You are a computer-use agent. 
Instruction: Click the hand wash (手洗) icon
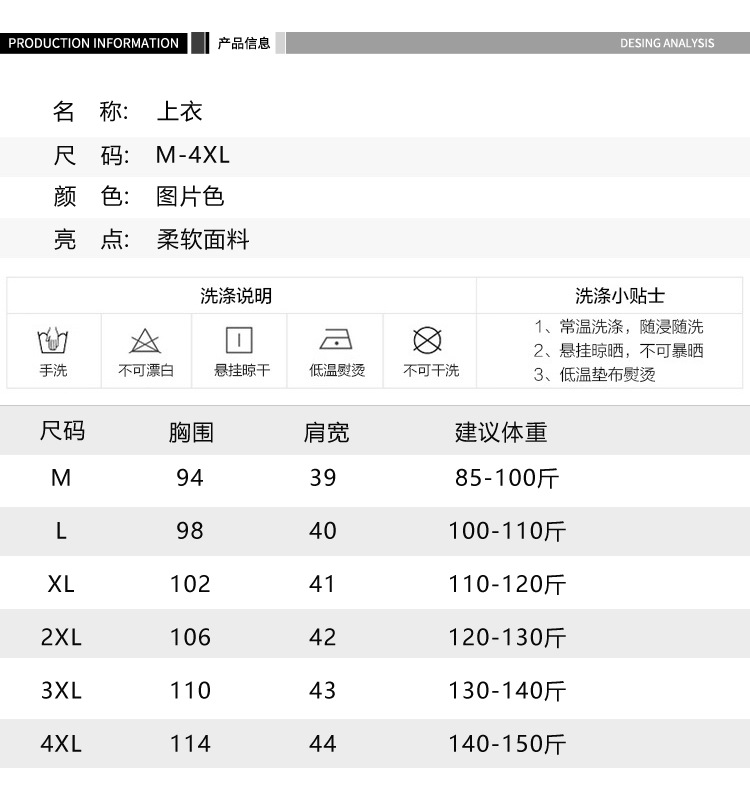52,340
